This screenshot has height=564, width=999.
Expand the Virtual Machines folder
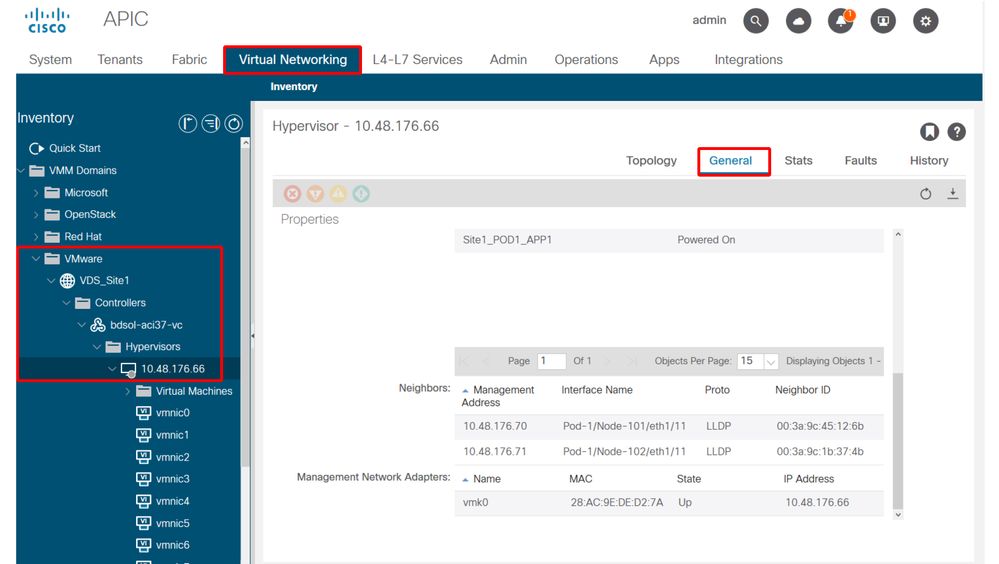tap(127, 391)
